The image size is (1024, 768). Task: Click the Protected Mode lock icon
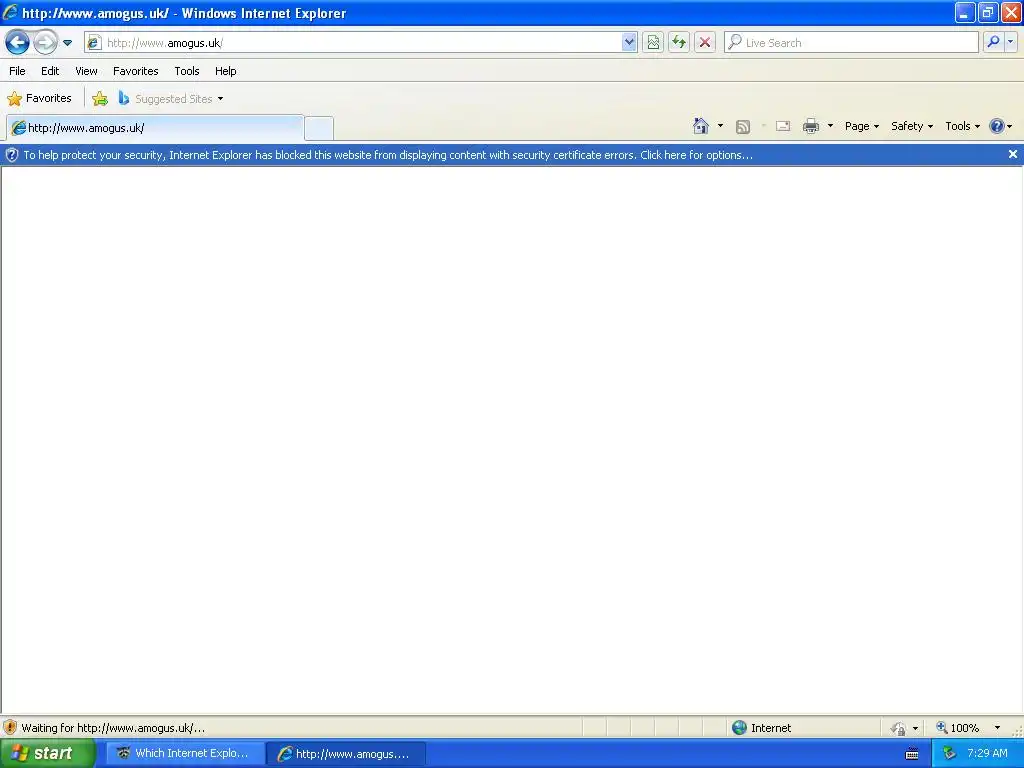click(x=899, y=728)
